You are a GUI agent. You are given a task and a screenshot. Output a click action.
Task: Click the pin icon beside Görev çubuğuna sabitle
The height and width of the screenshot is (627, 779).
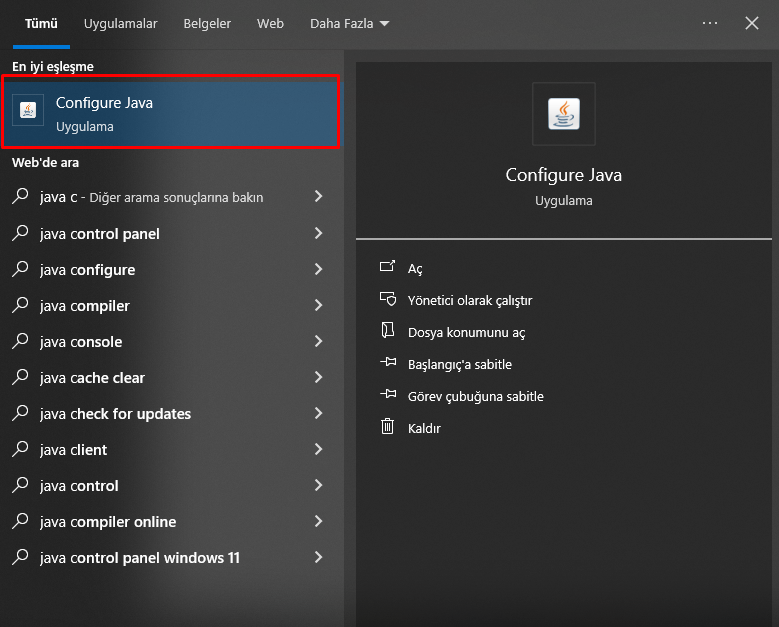[388, 394]
